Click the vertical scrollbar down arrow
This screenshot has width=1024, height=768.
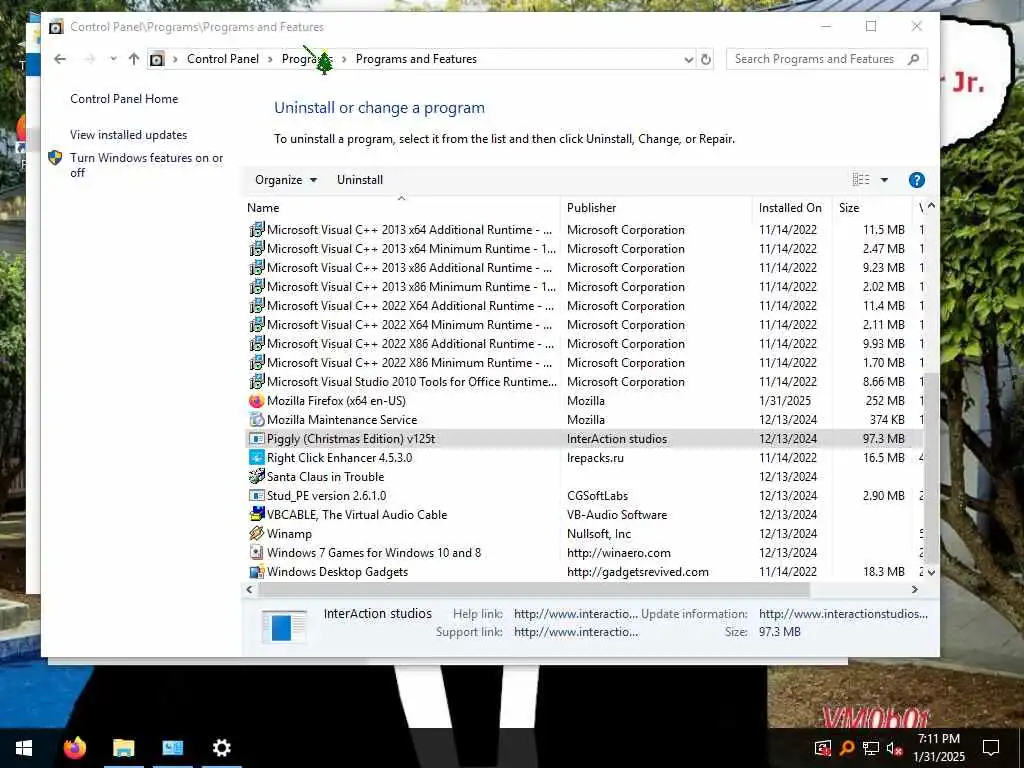[931, 572]
